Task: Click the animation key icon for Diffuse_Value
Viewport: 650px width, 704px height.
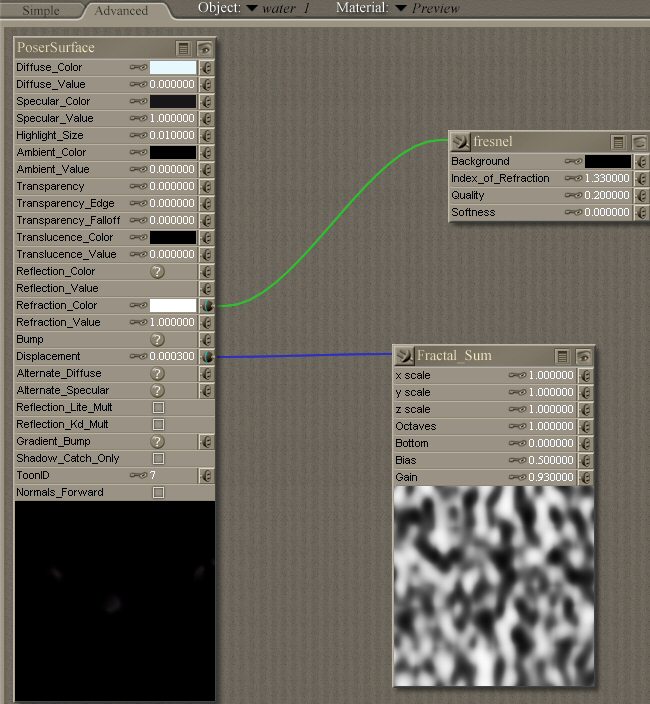Action: (138, 84)
